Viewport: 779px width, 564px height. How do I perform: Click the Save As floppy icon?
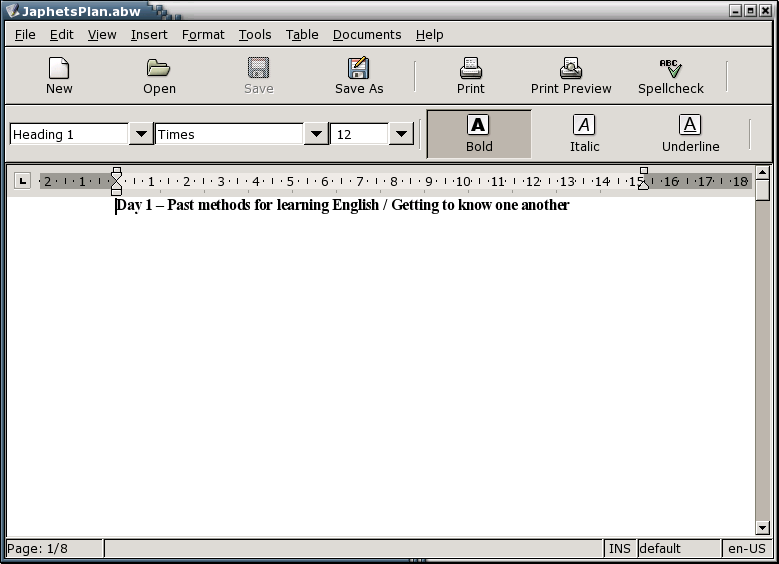pyautogui.click(x=358, y=68)
